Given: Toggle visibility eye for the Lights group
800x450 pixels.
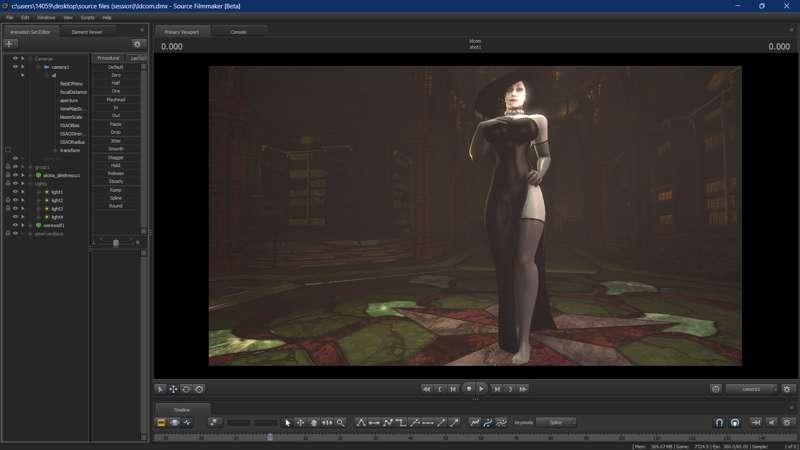Looking at the screenshot, I should (15, 183).
